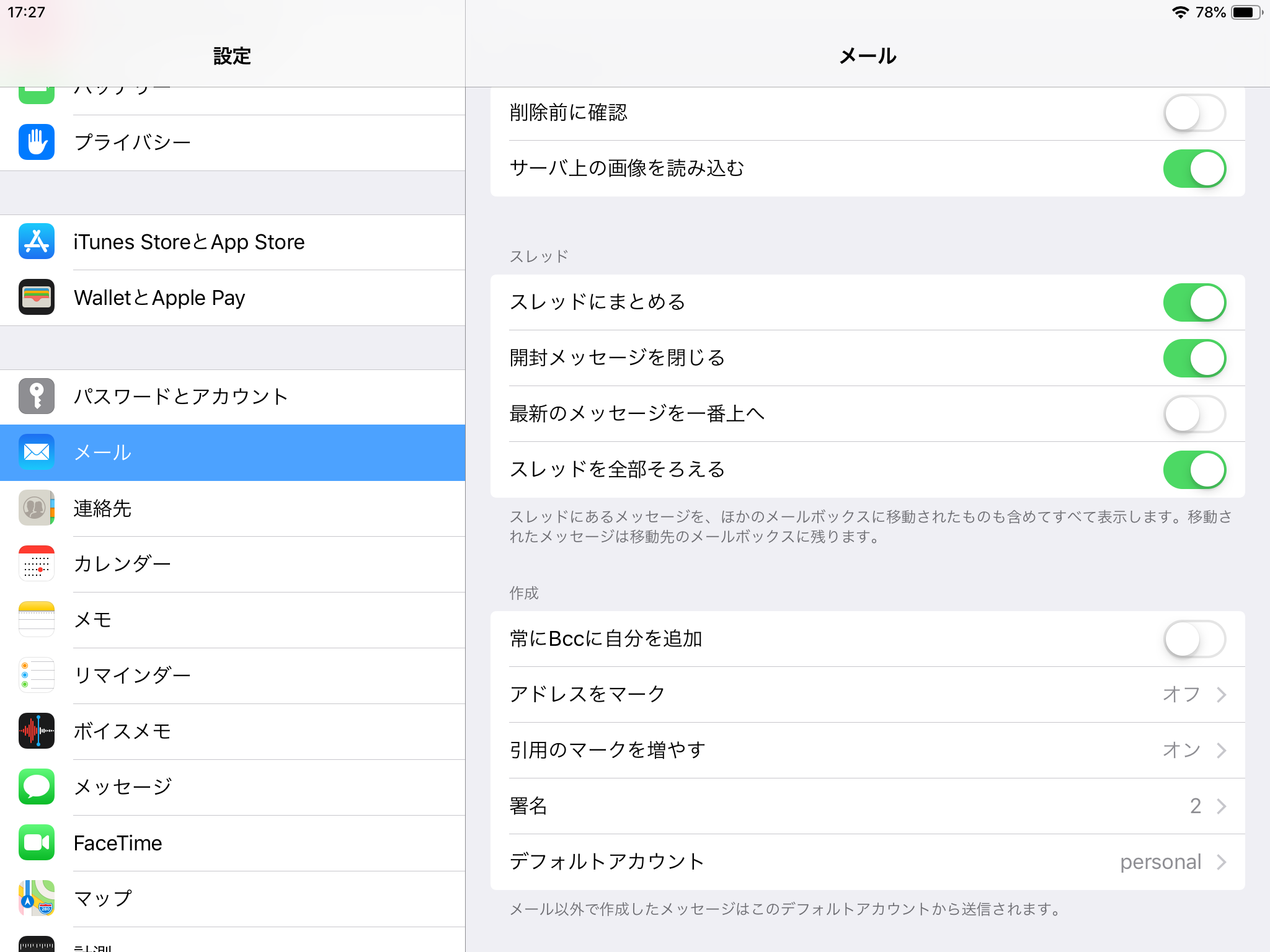Open カレンダー settings row
This screenshot has height=952, width=1270.
tap(233, 565)
